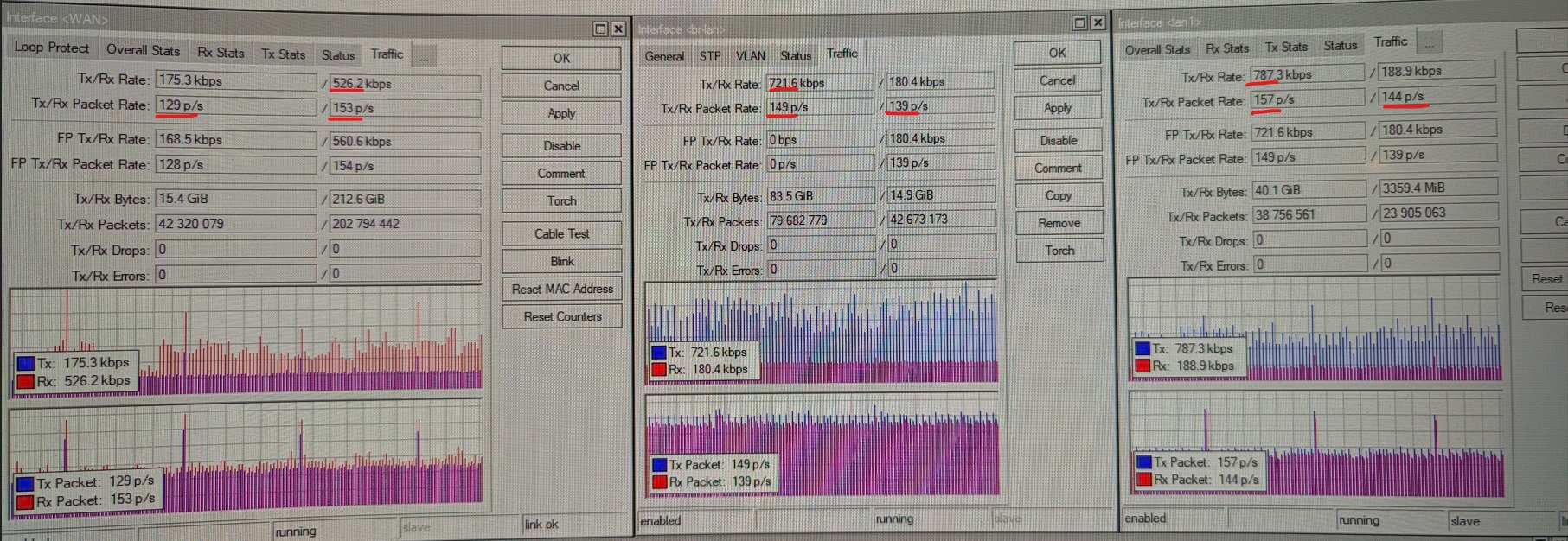Viewport: 1568px width, 541px height.
Task: Click brlan Tx Bytes value 83.5 GiB
Action: (820, 196)
